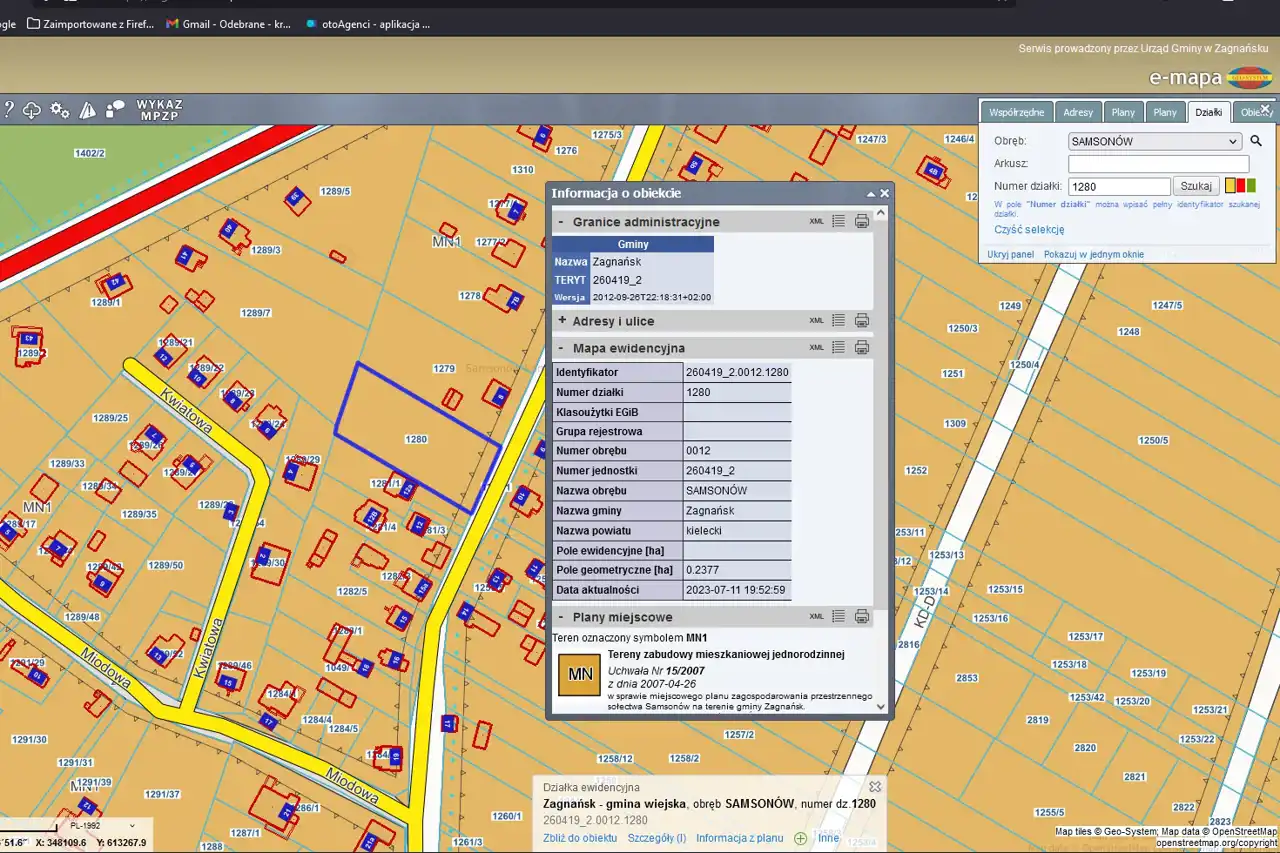Export Granice administracyjne as XML
The height and width of the screenshot is (853, 1280).
(816, 222)
